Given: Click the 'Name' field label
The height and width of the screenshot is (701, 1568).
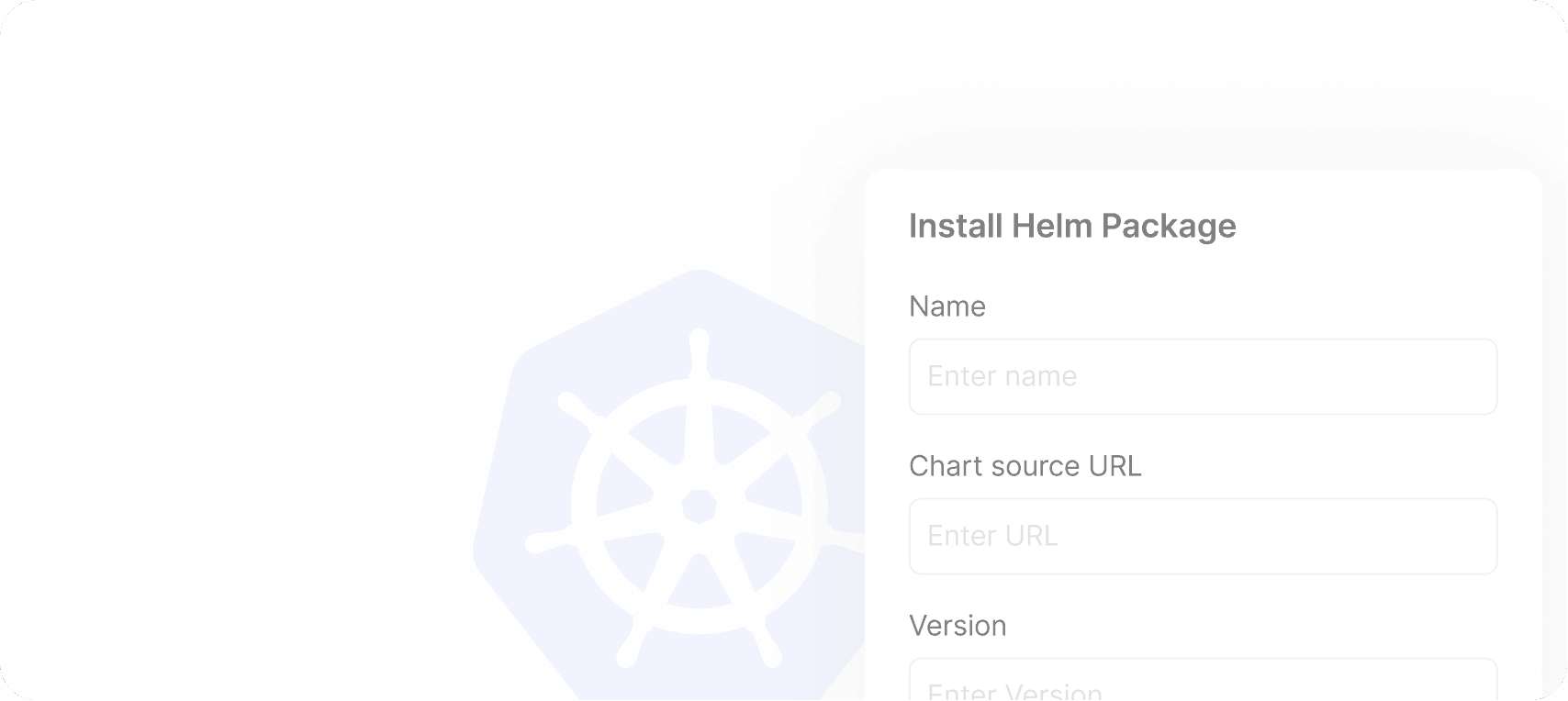Looking at the screenshot, I should (x=946, y=306).
